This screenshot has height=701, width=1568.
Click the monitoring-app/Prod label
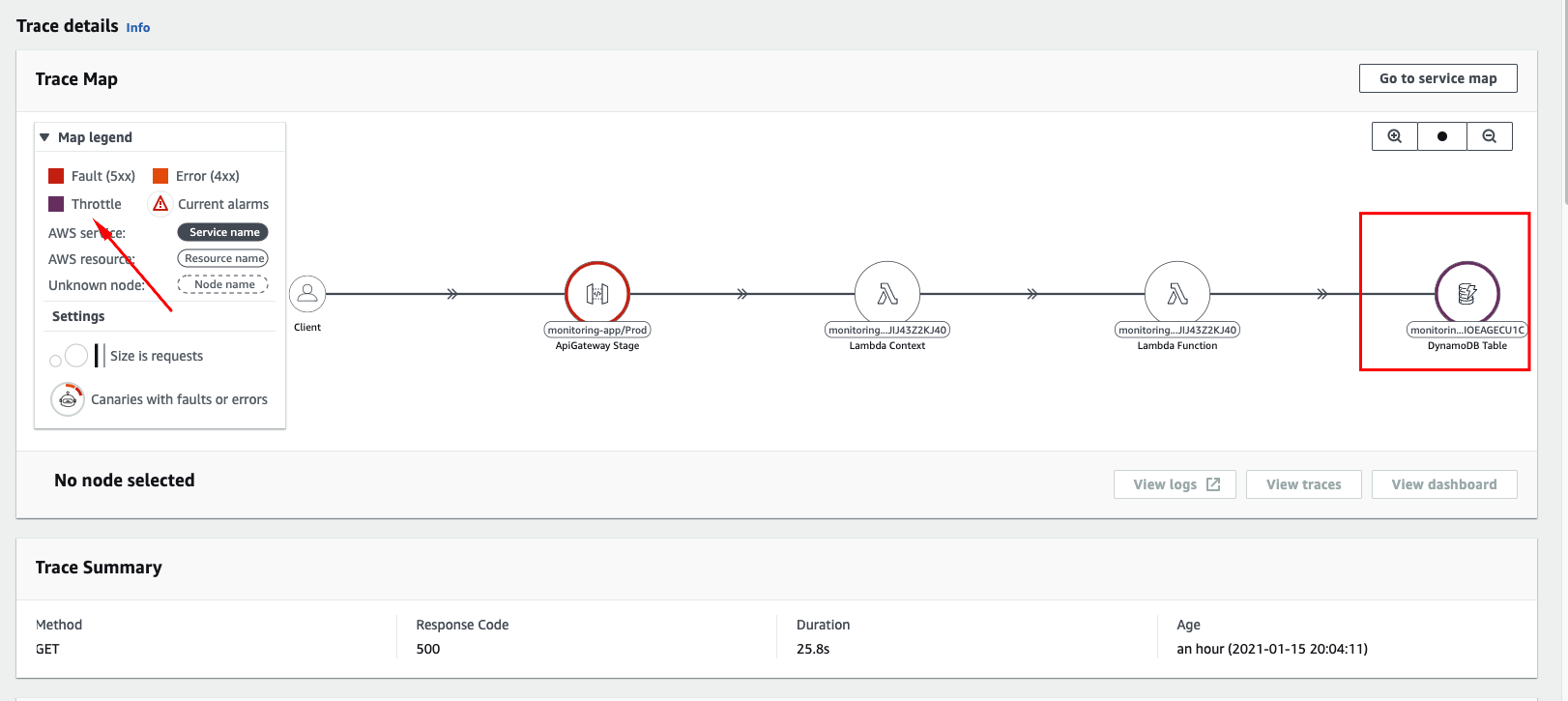[597, 330]
